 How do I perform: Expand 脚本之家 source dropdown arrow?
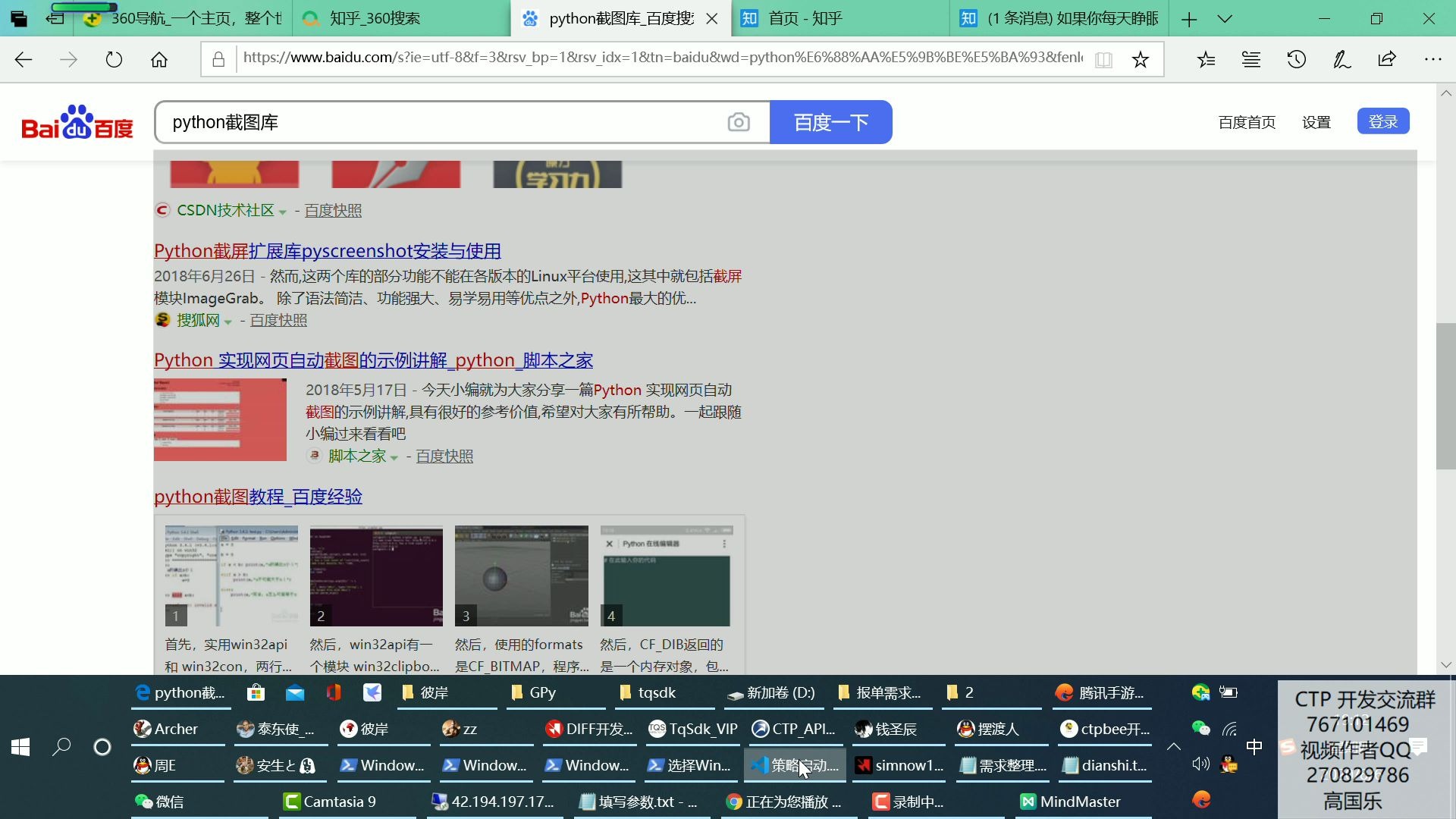(x=394, y=457)
